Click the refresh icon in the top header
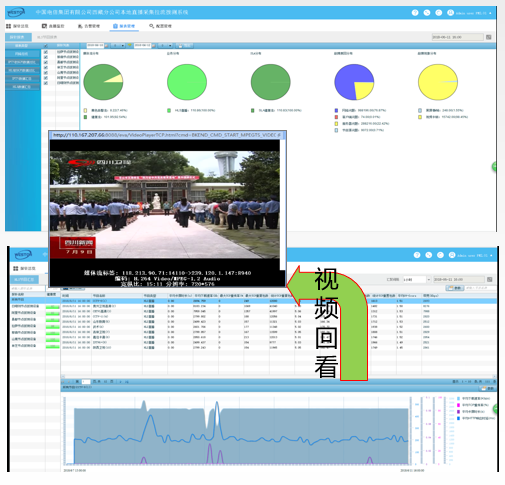The image size is (505, 485). tap(439, 13)
